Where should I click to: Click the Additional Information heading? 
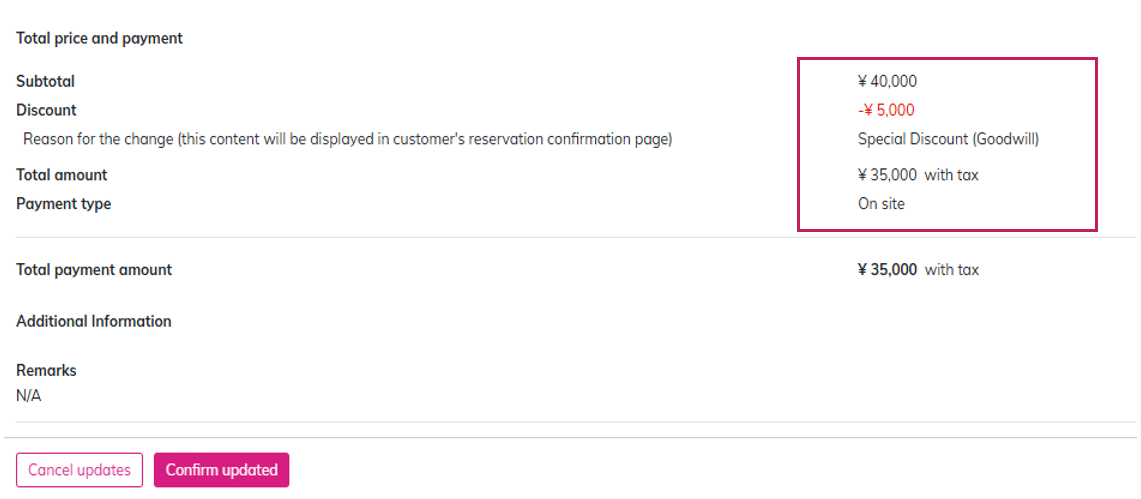point(94,322)
